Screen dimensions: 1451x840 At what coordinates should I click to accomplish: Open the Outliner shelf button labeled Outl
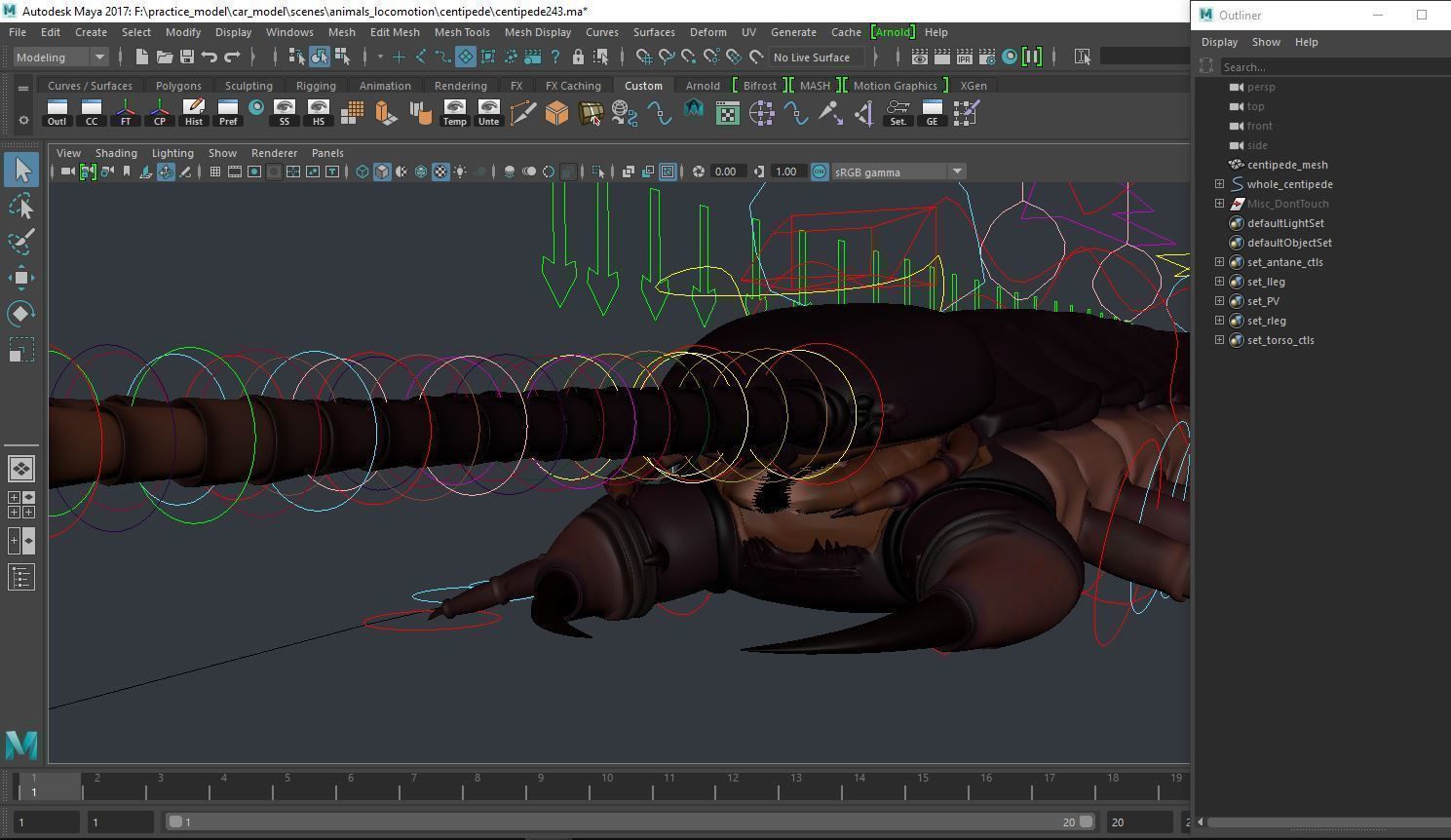tap(57, 113)
